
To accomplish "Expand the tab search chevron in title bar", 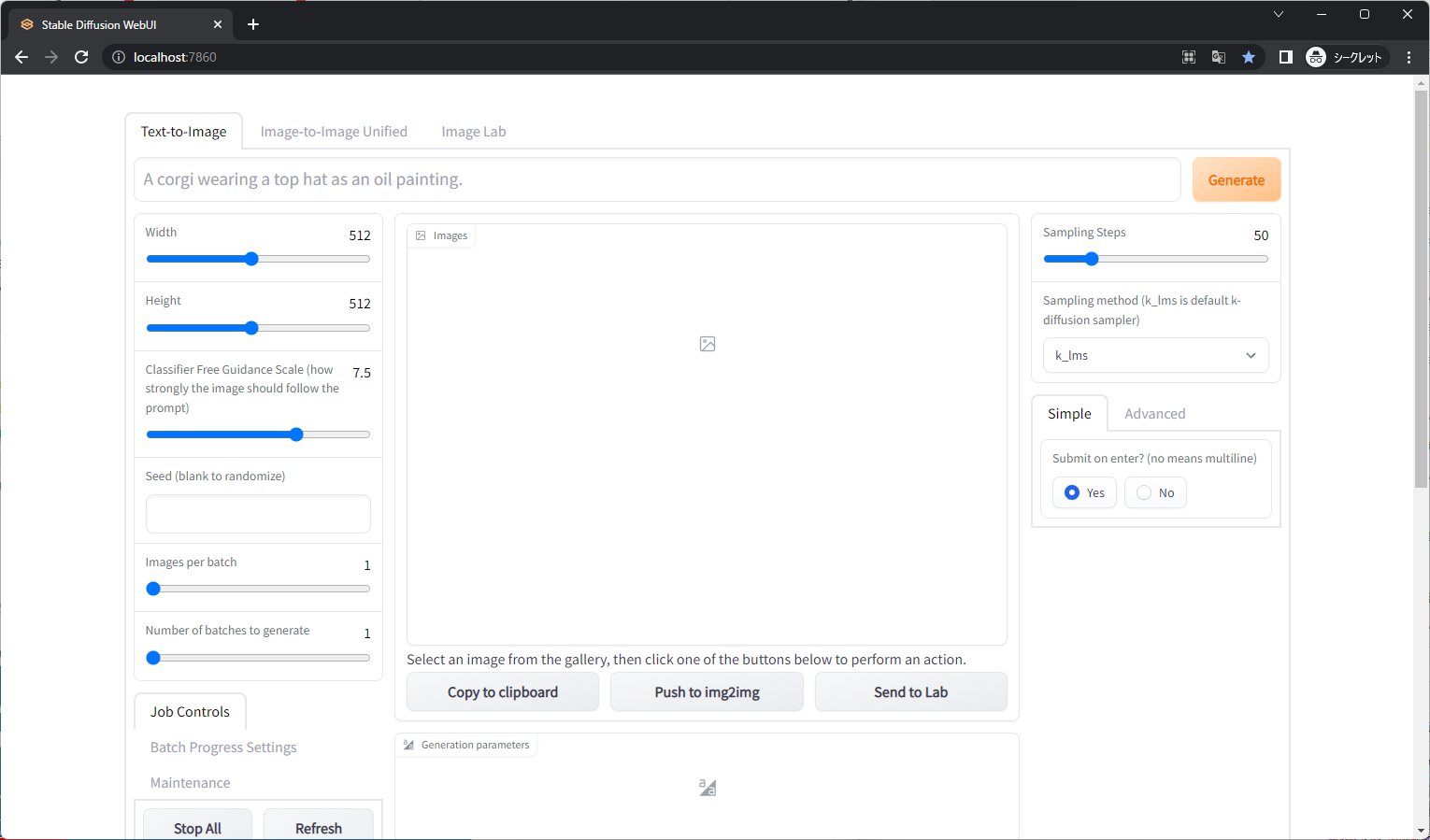I will tap(1279, 14).
